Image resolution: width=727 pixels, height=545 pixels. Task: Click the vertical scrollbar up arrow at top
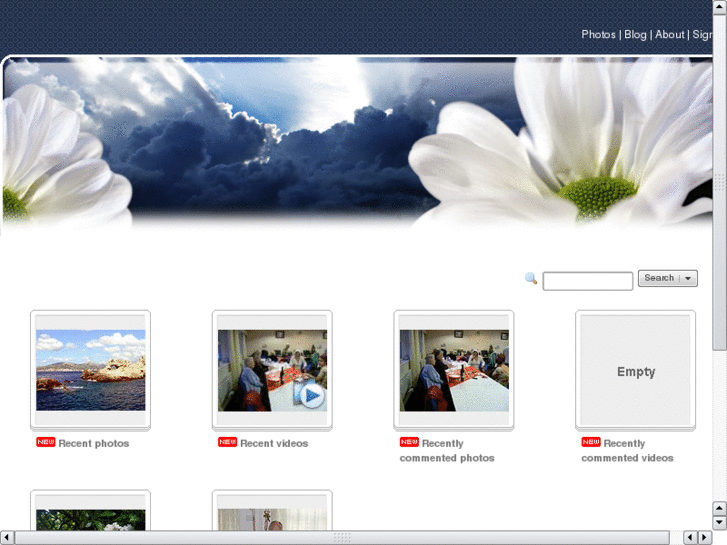[x=719, y=7]
